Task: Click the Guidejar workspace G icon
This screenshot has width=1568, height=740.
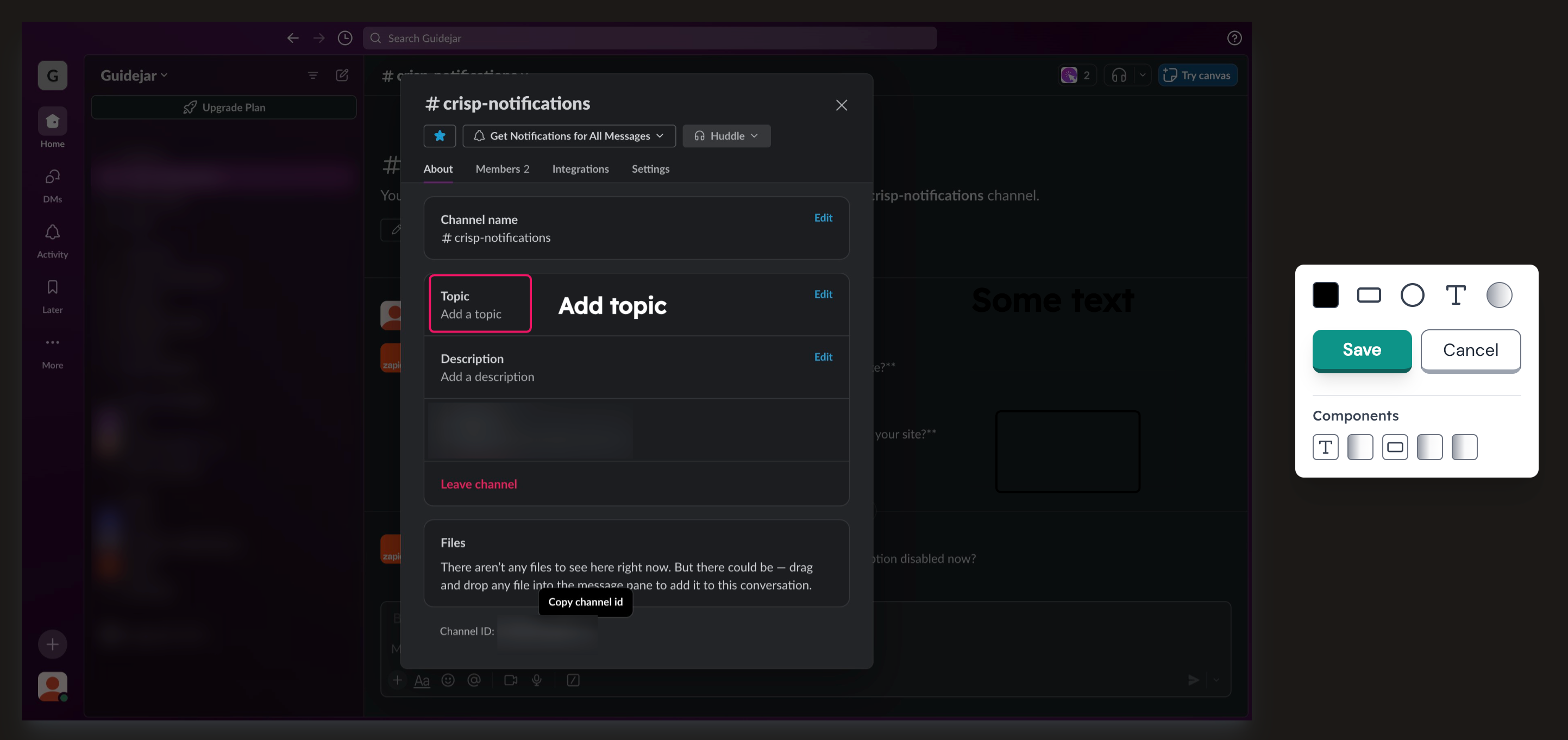Action: [52, 76]
